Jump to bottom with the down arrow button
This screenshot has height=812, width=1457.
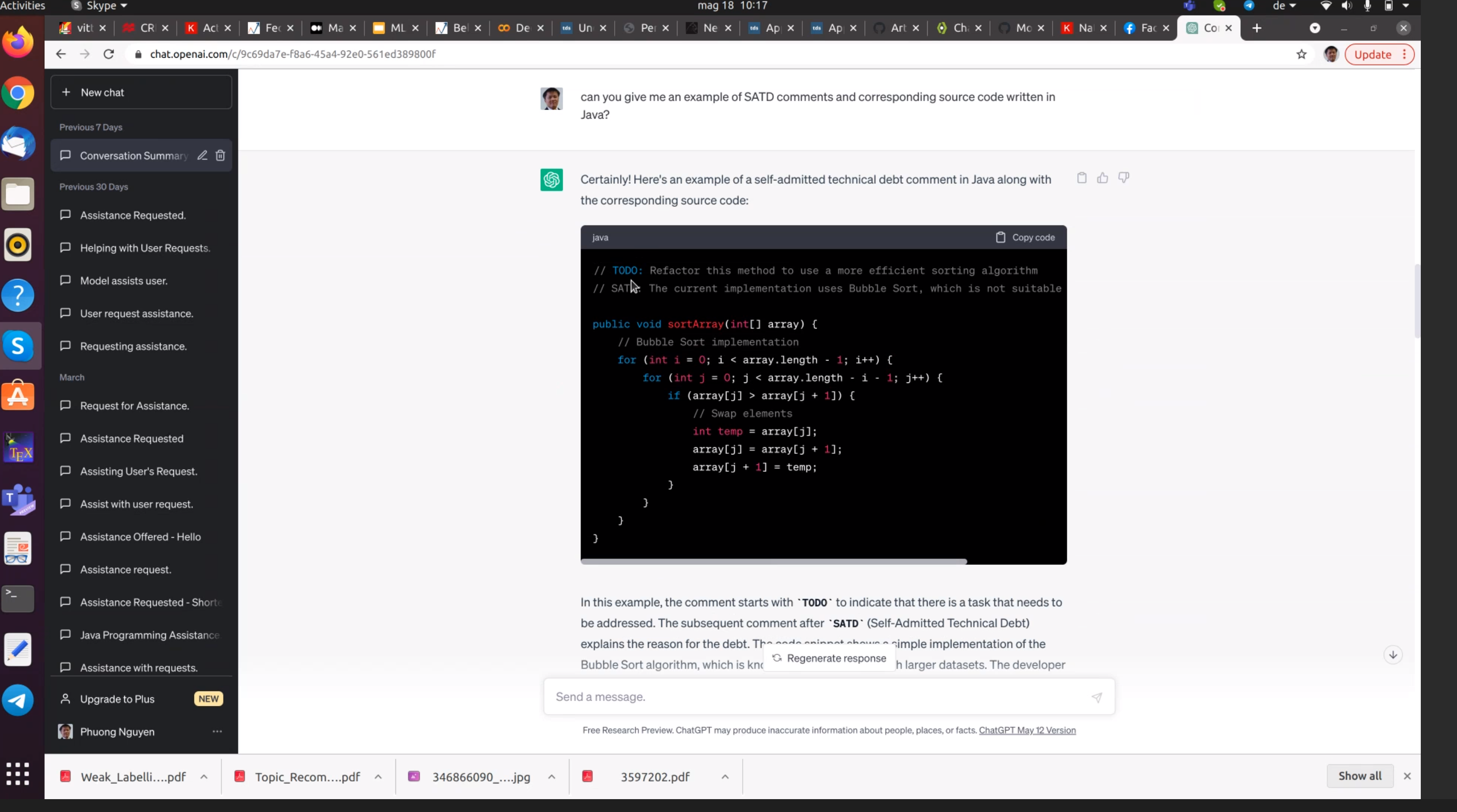[x=1393, y=655]
